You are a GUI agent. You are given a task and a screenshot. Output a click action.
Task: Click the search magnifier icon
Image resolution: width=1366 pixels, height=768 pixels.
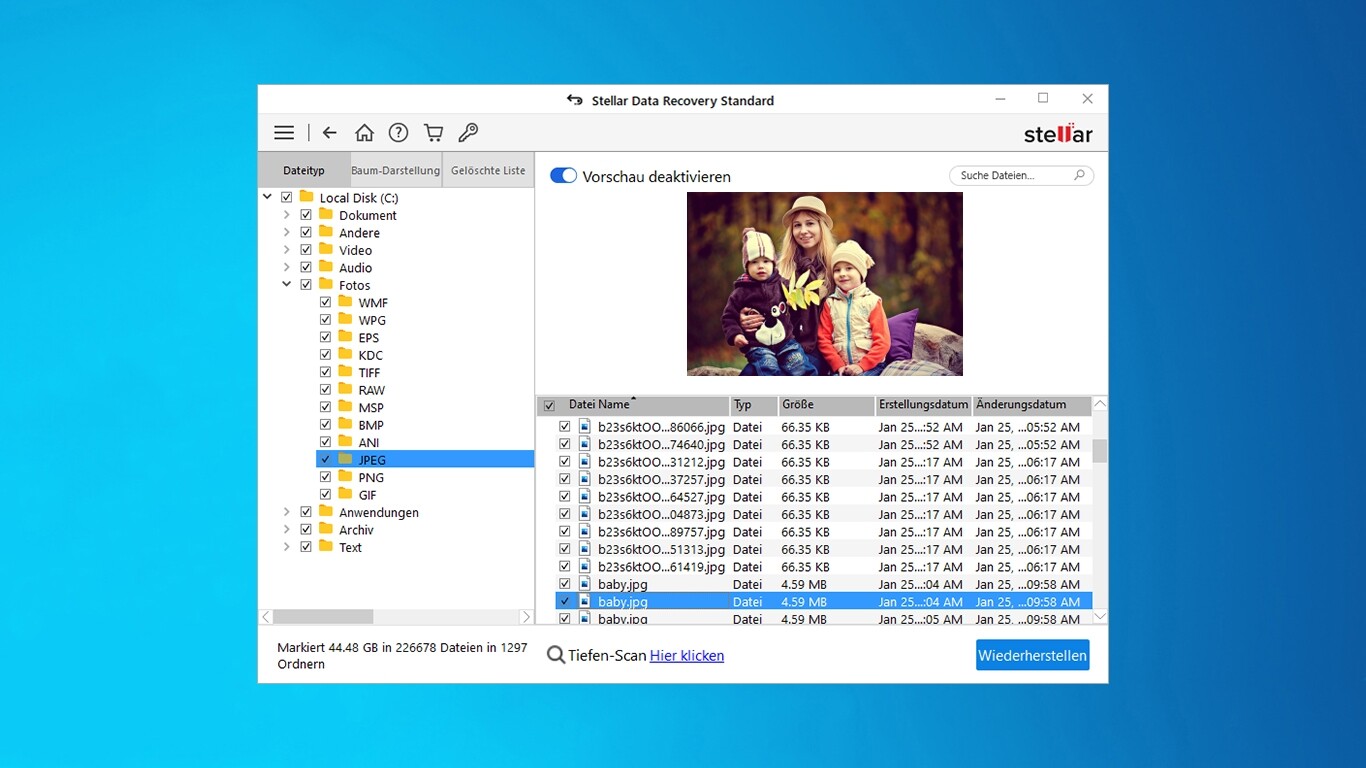(x=1079, y=175)
